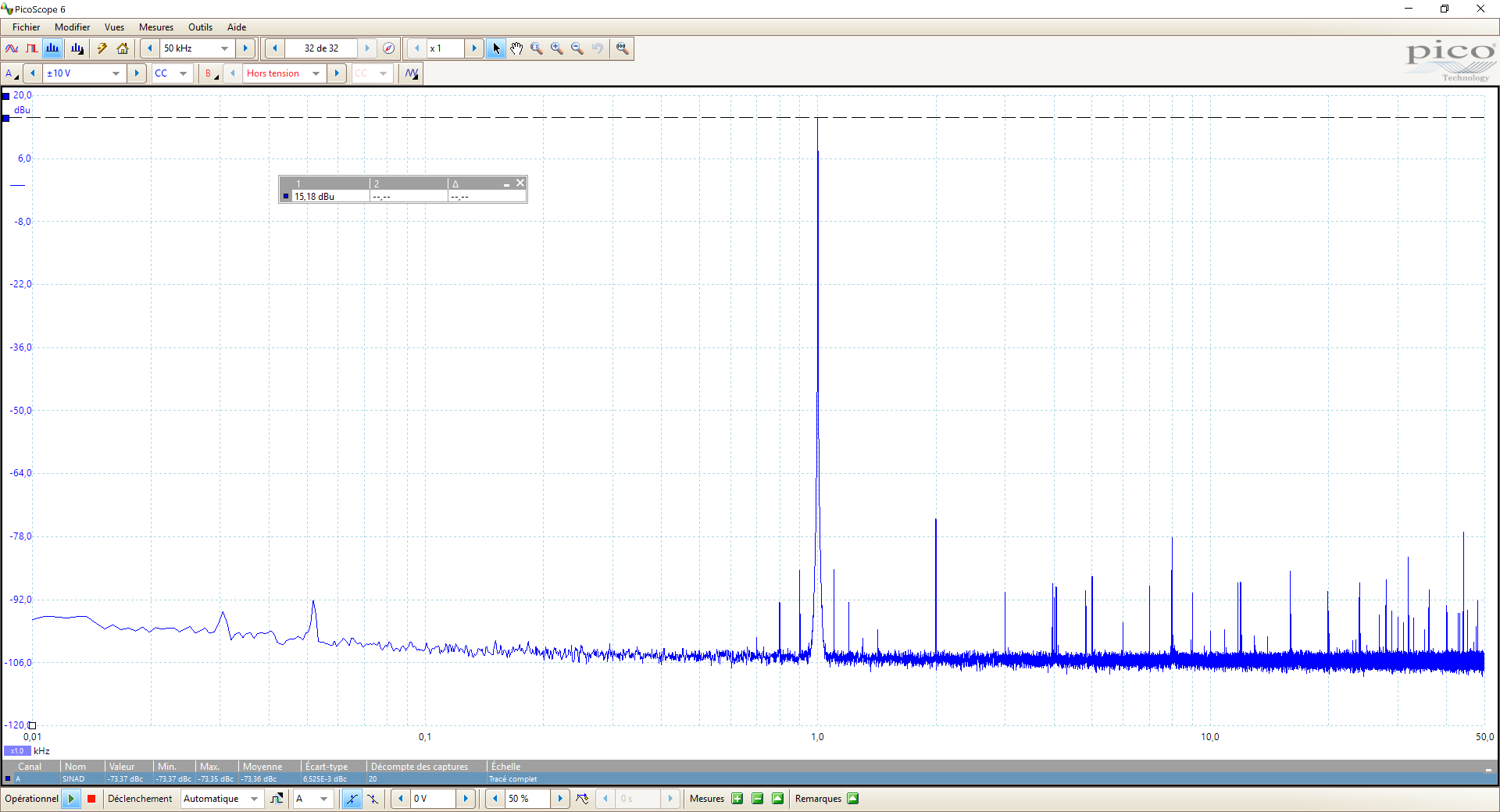
Task: Click the 15,18 dBu ruler value
Action: 314,197
